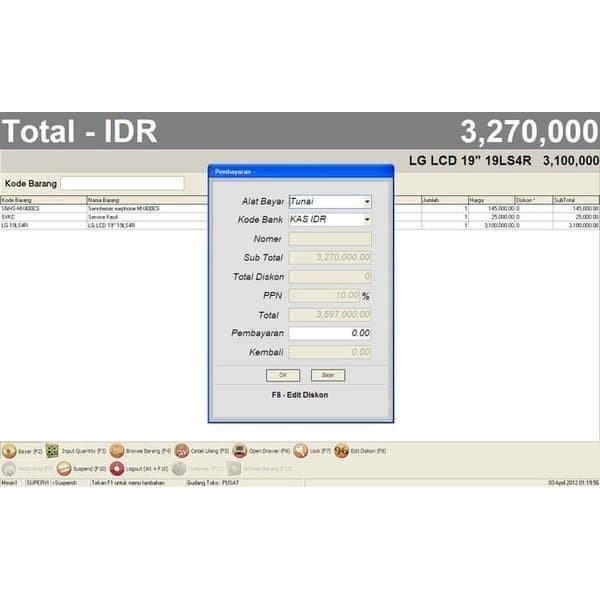Click the greyed Refresh Barang icon

pyautogui.click(x=234, y=468)
